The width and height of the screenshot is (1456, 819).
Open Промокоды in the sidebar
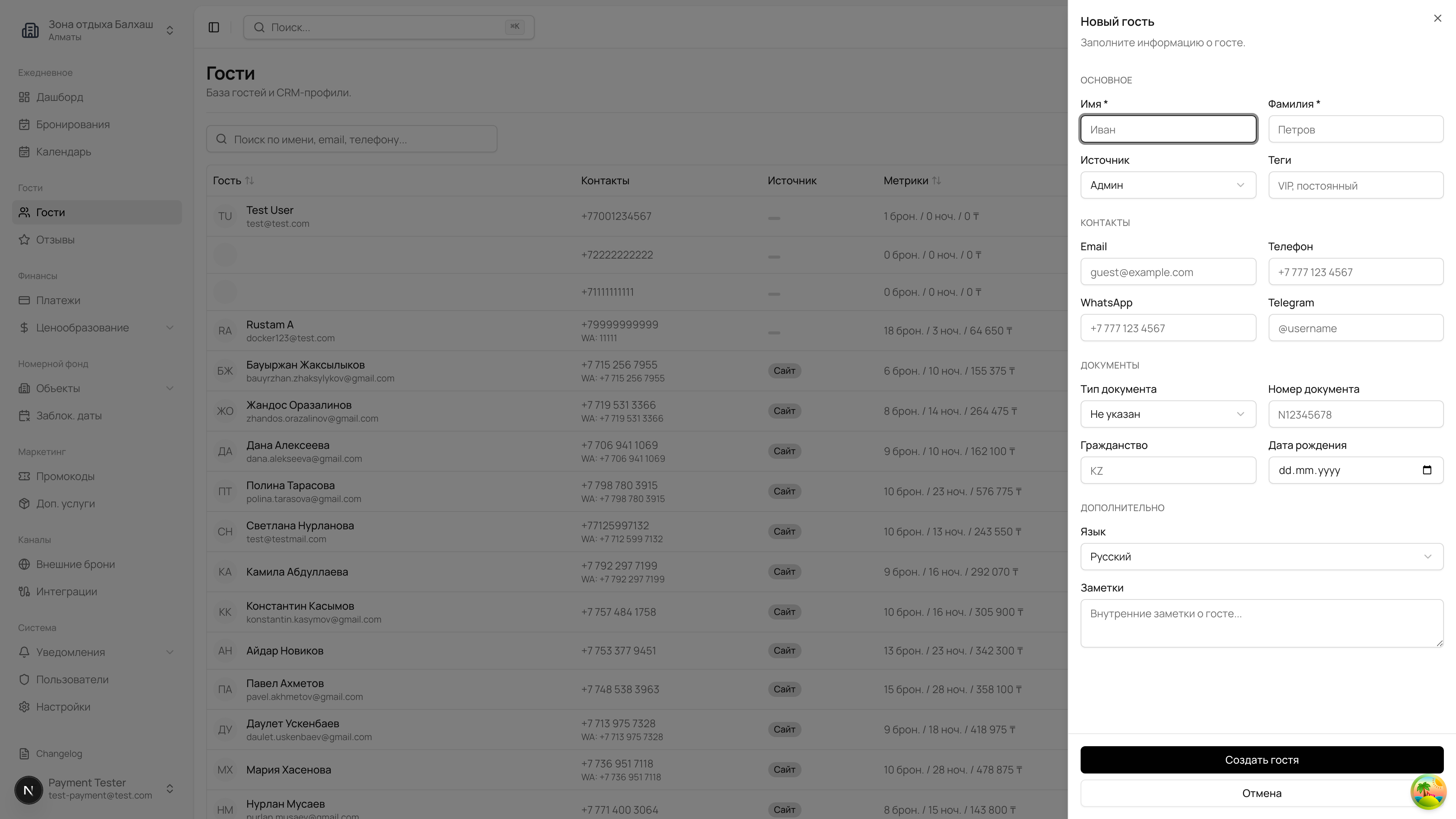[x=65, y=476]
